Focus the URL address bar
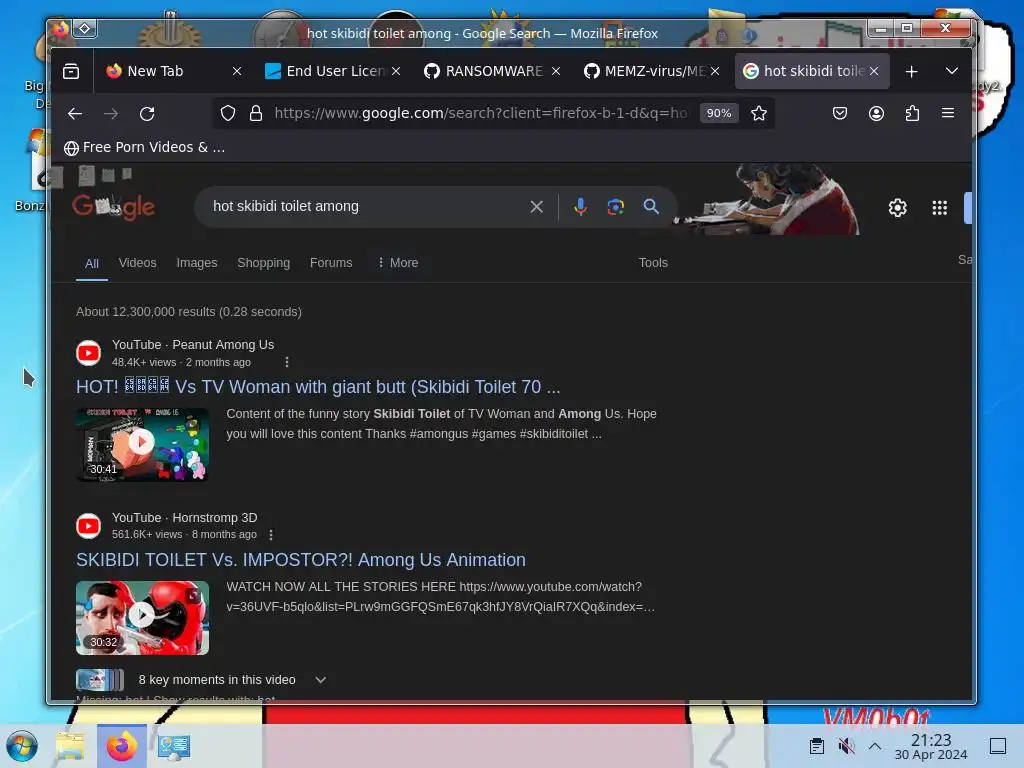The width and height of the screenshot is (1024, 768). pyautogui.click(x=481, y=113)
